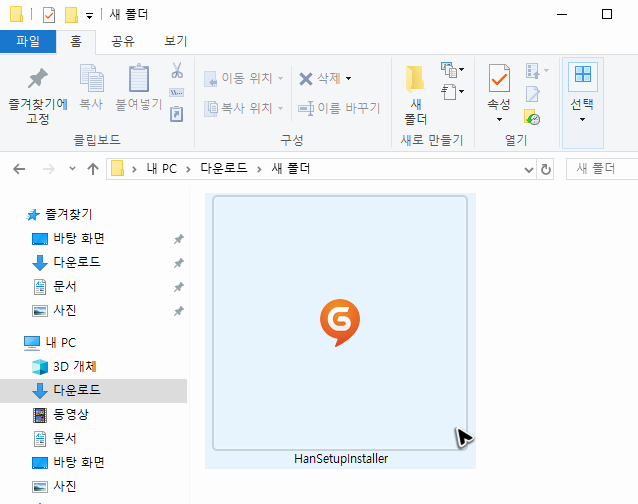Select pinned 바탕 화면 under 즐겨찾기
This screenshot has width=638, height=504.
[x=79, y=238]
